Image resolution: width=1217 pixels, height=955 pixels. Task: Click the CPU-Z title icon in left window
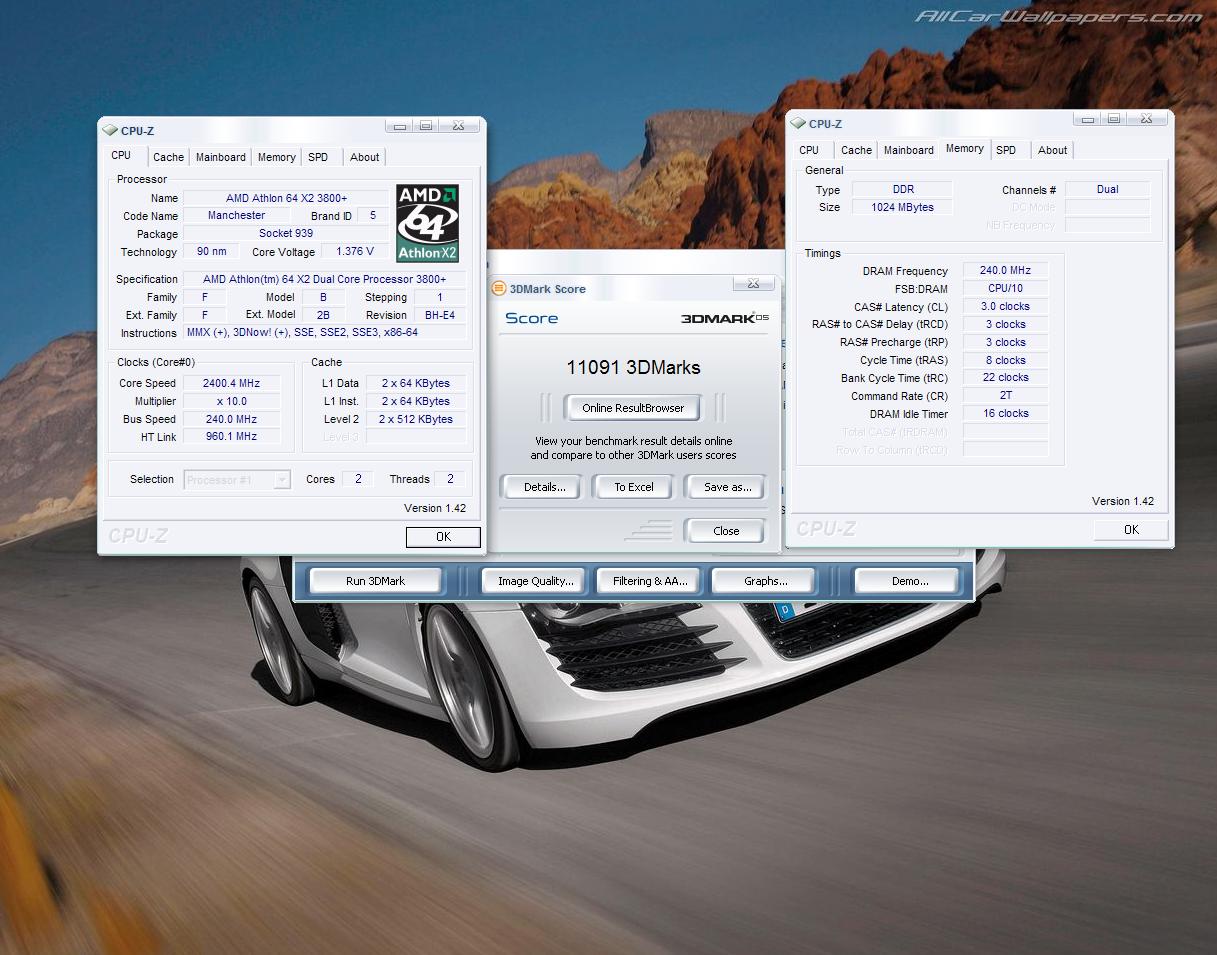click(x=110, y=130)
